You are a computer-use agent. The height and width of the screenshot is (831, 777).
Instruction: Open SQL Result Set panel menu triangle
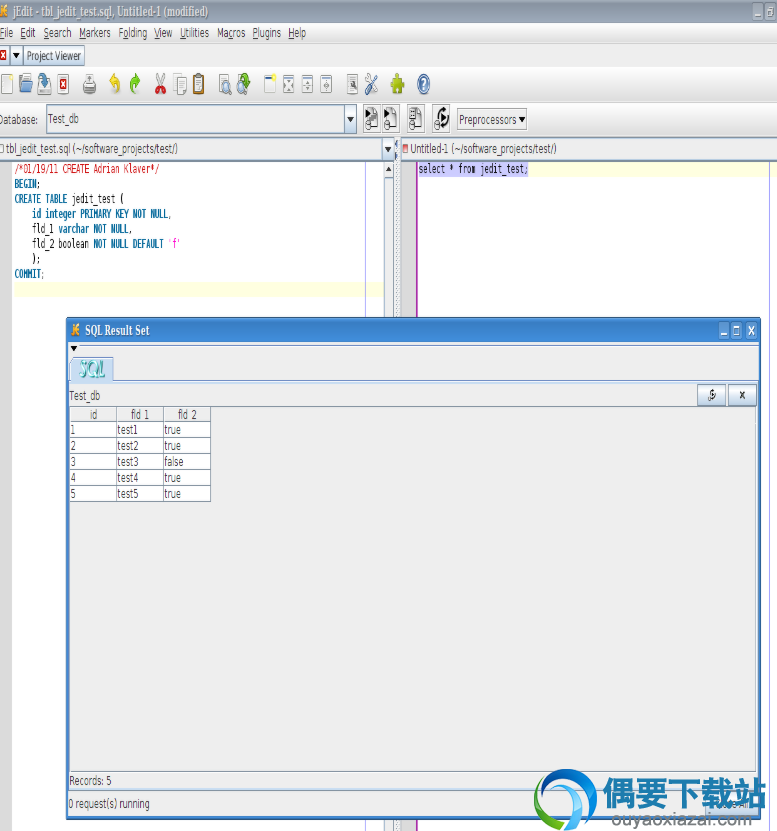[74, 348]
